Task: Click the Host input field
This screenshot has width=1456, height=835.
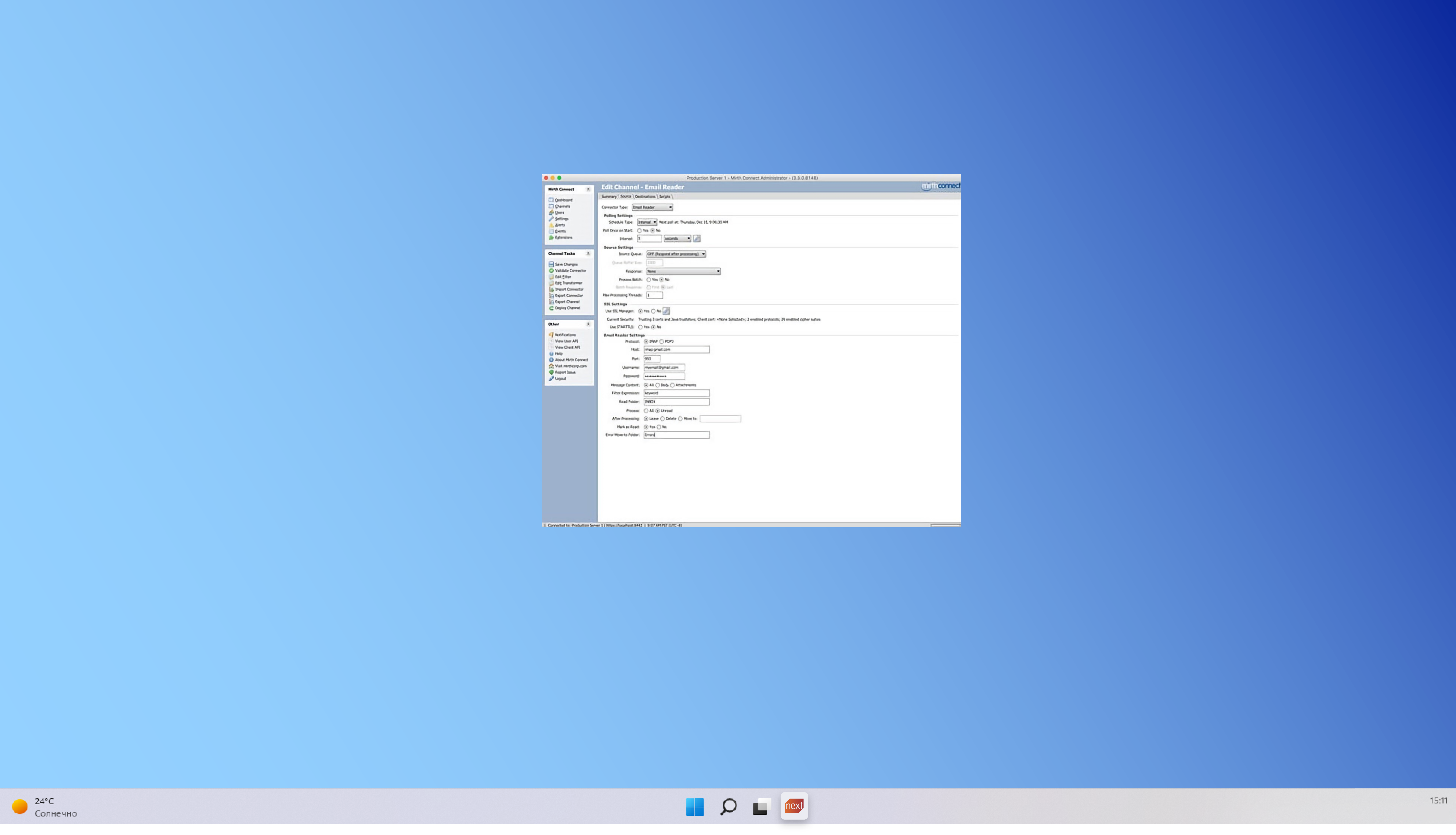Action: tap(677, 350)
